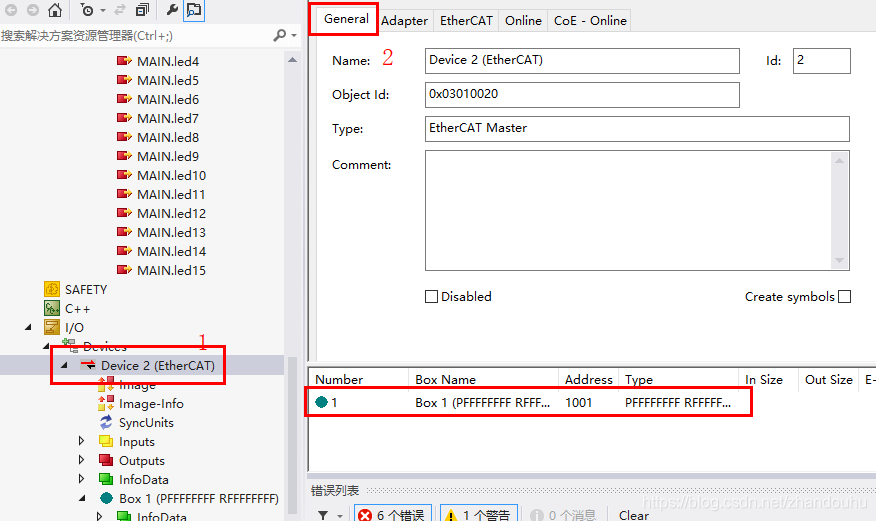Click the Comment text area

(x=628, y=211)
